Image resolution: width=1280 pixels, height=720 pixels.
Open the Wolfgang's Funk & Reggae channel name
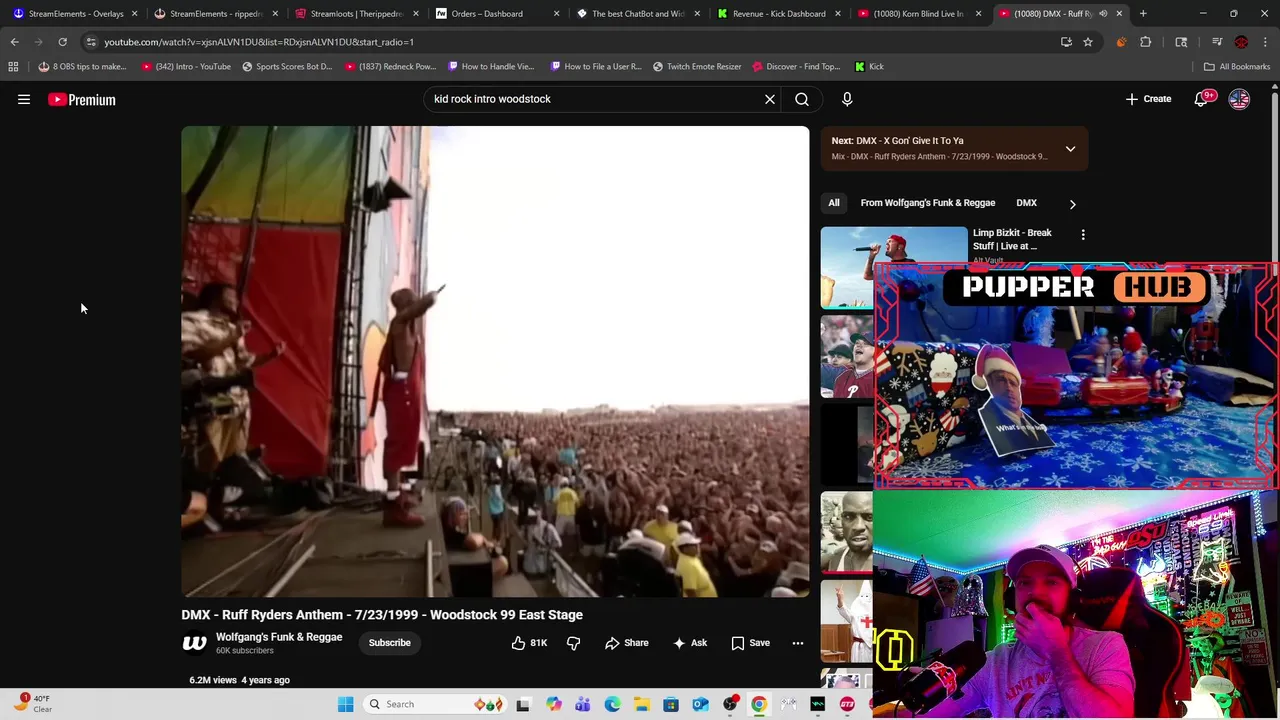tap(279, 637)
